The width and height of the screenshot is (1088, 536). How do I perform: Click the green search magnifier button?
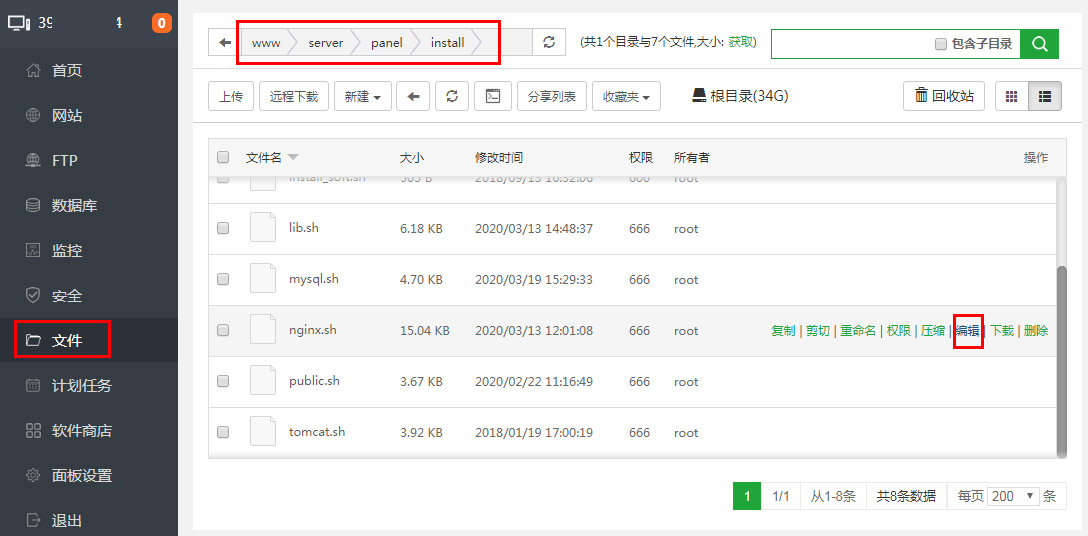click(1040, 44)
